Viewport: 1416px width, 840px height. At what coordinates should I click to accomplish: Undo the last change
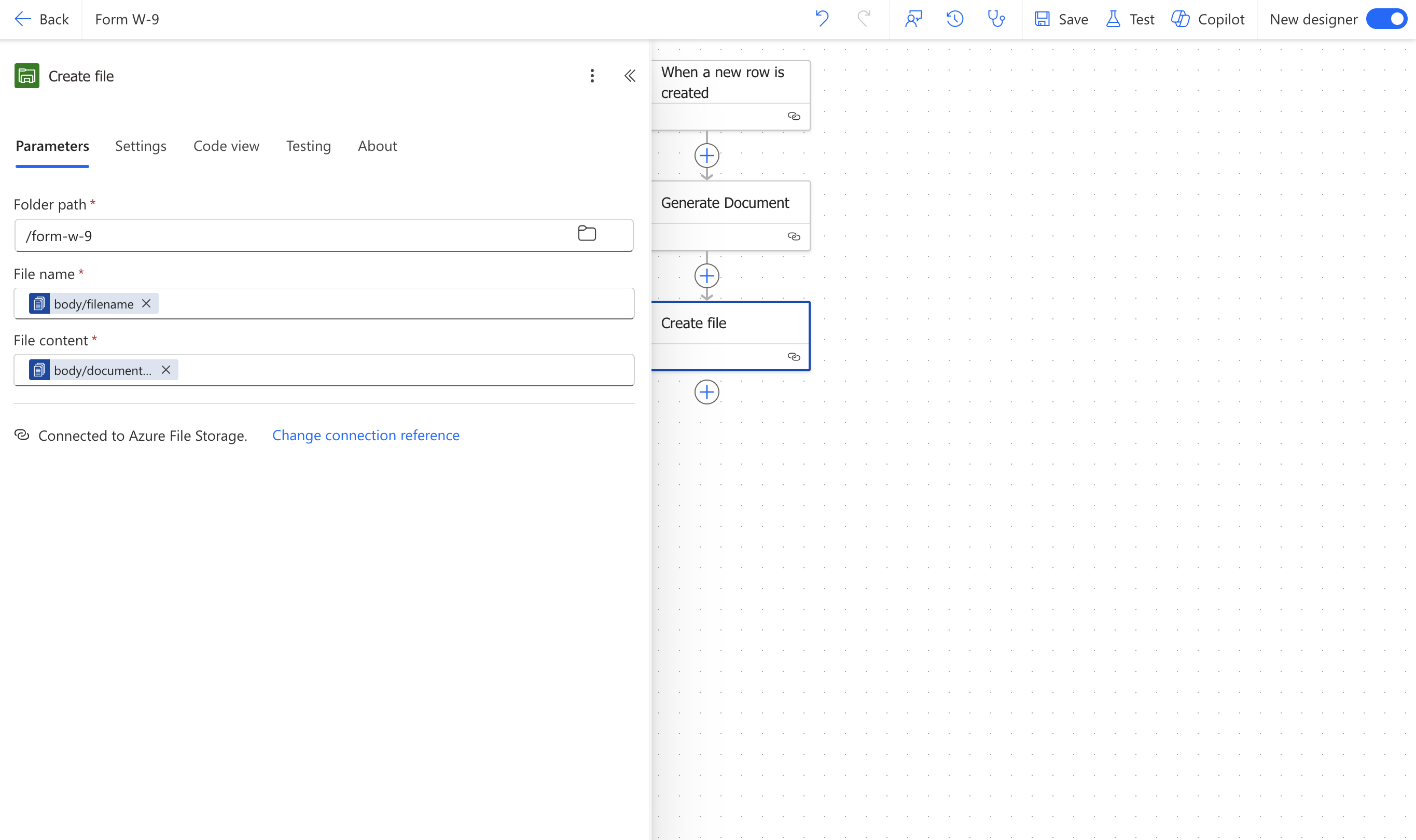(x=822, y=19)
